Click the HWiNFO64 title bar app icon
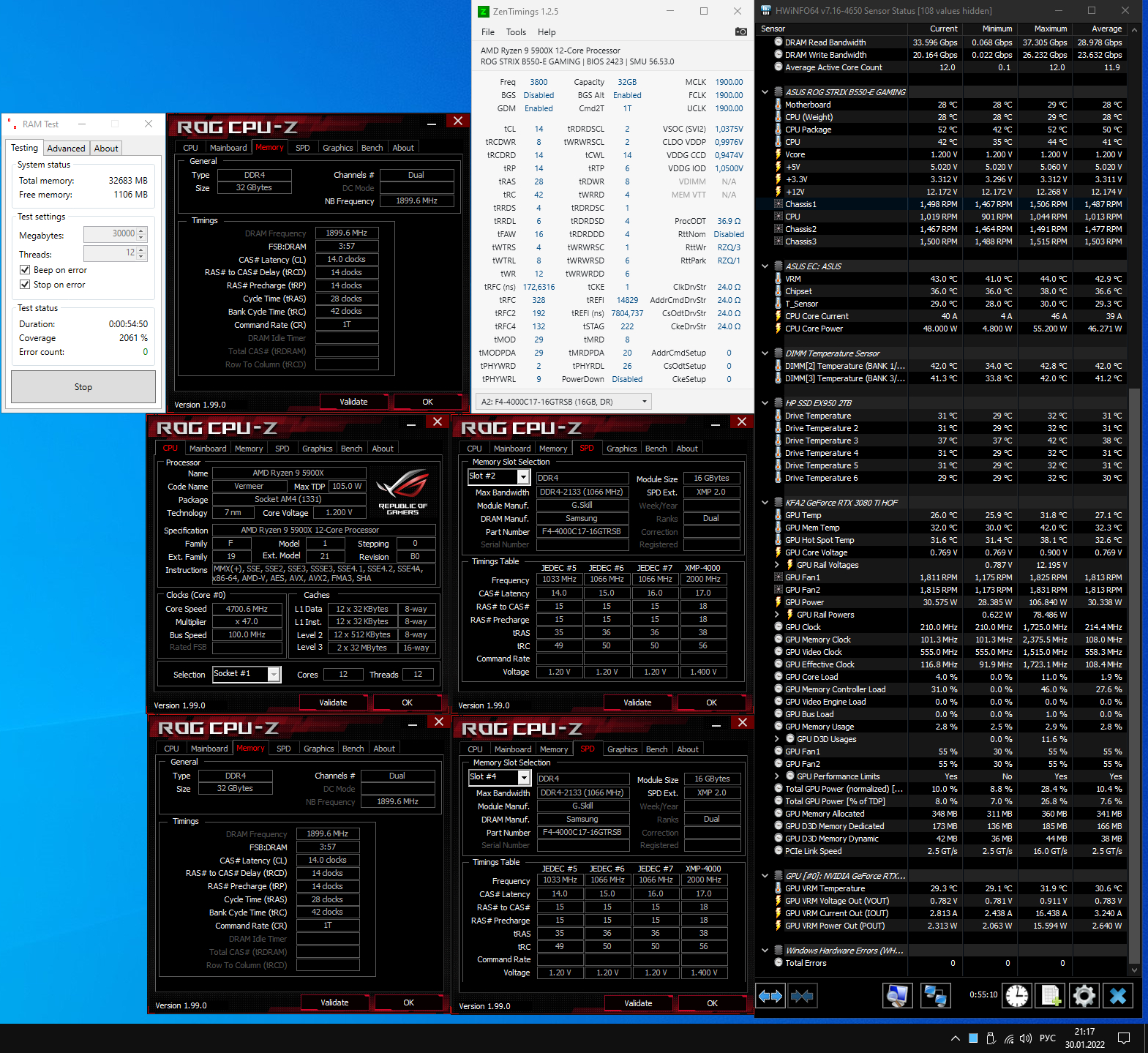Screen dimensions: 1148x1053 [766, 10]
